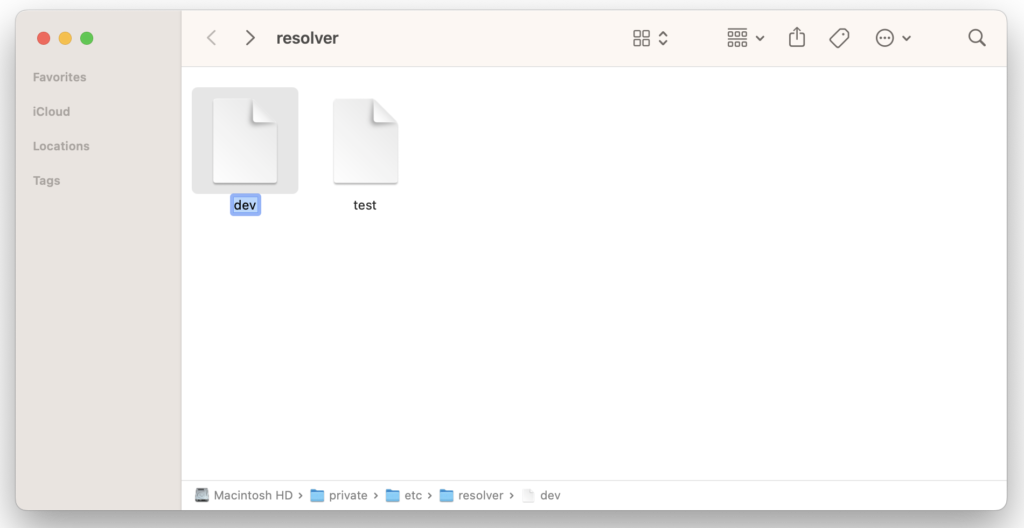Click the etc folder icon in the path bar
Viewport: 1024px width, 528px height.
point(392,495)
